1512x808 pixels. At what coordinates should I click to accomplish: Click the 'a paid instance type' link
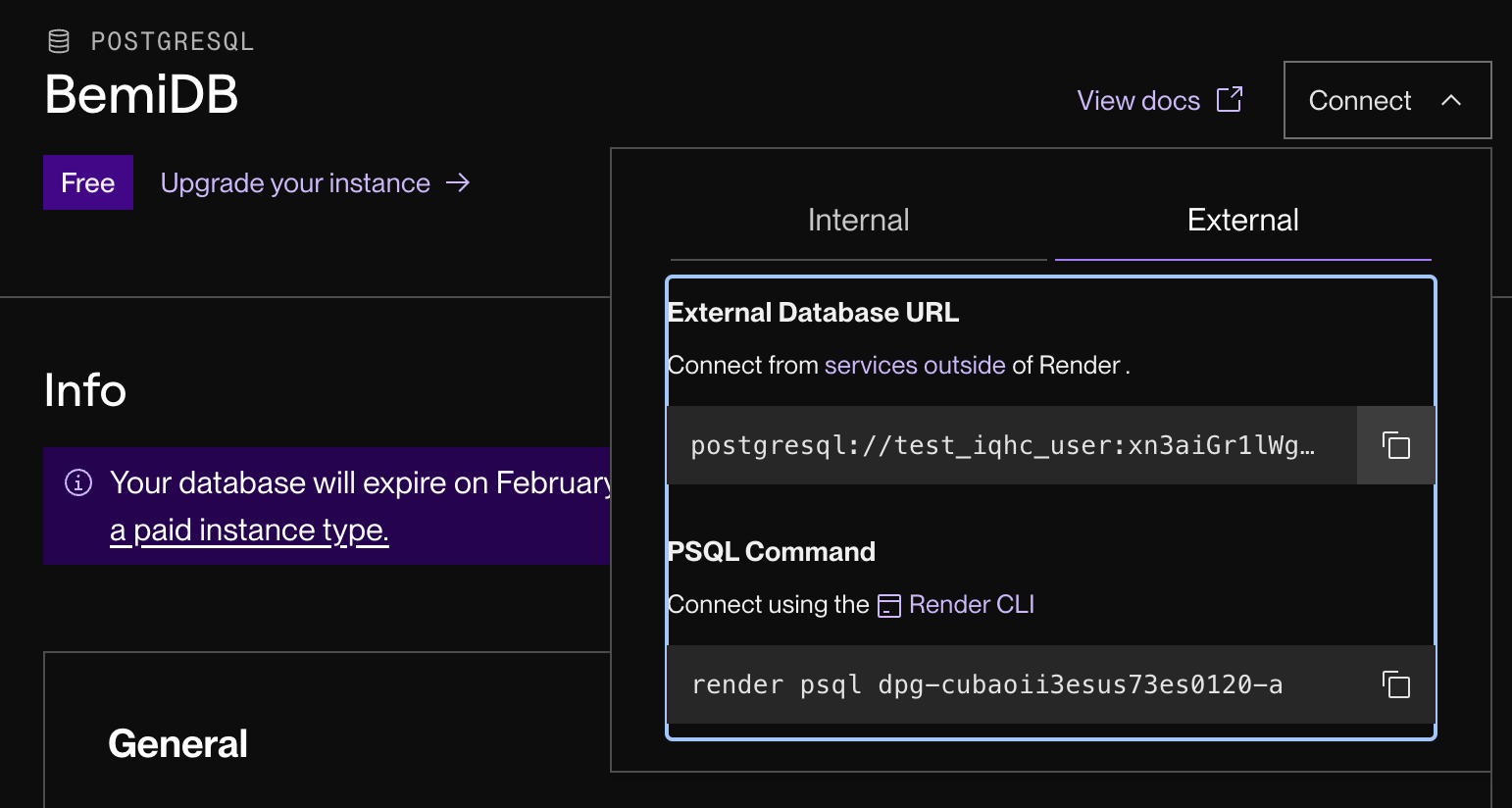[249, 530]
